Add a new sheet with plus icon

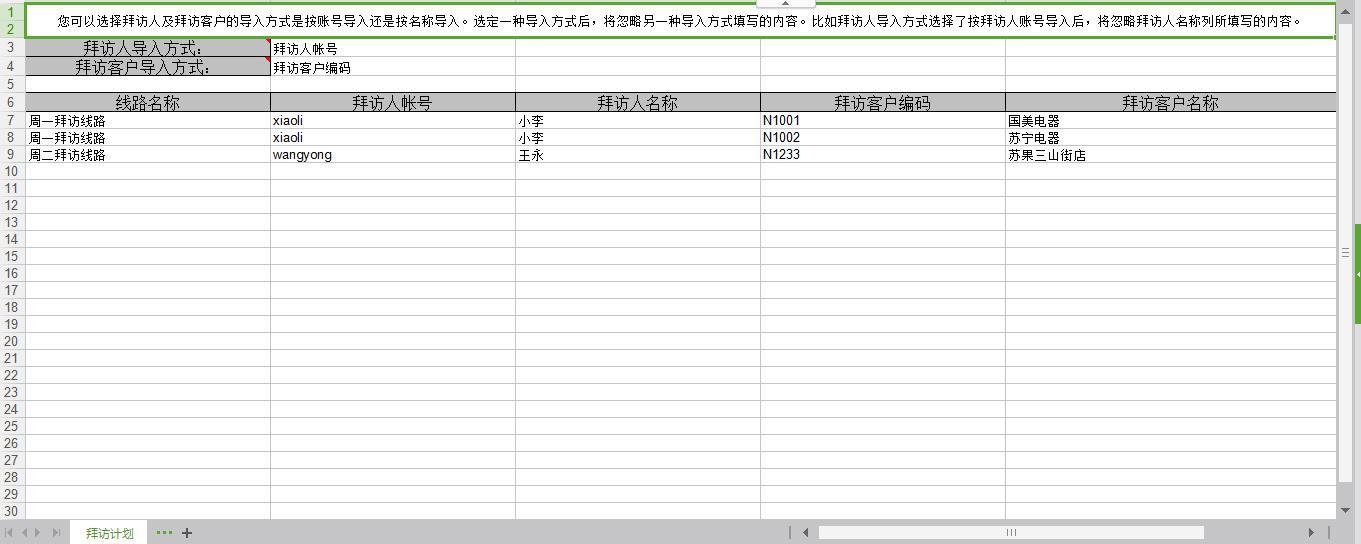pyautogui.click(x=187, y=533)
